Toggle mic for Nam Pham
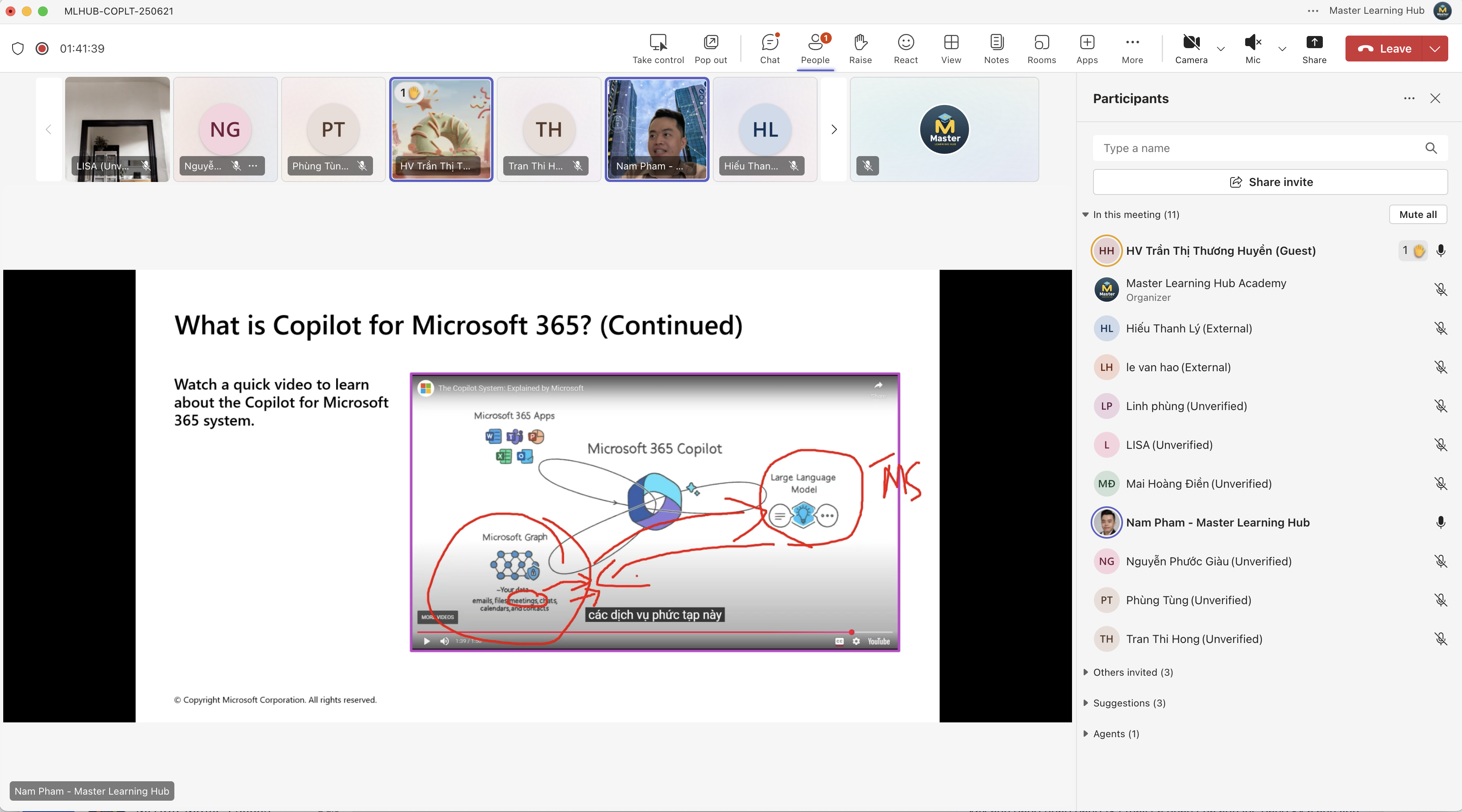 [x=1441, y=522]
